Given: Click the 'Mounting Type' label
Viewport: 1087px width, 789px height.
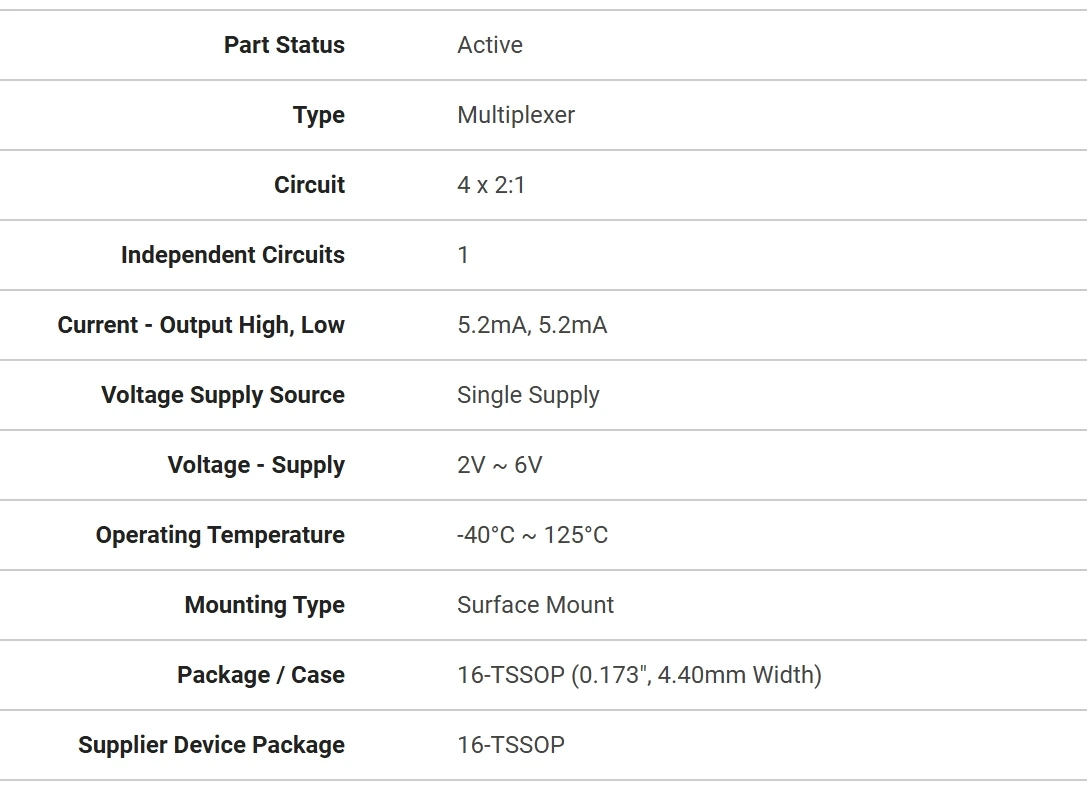Looking at the screenshot, I should click(265, 605).
